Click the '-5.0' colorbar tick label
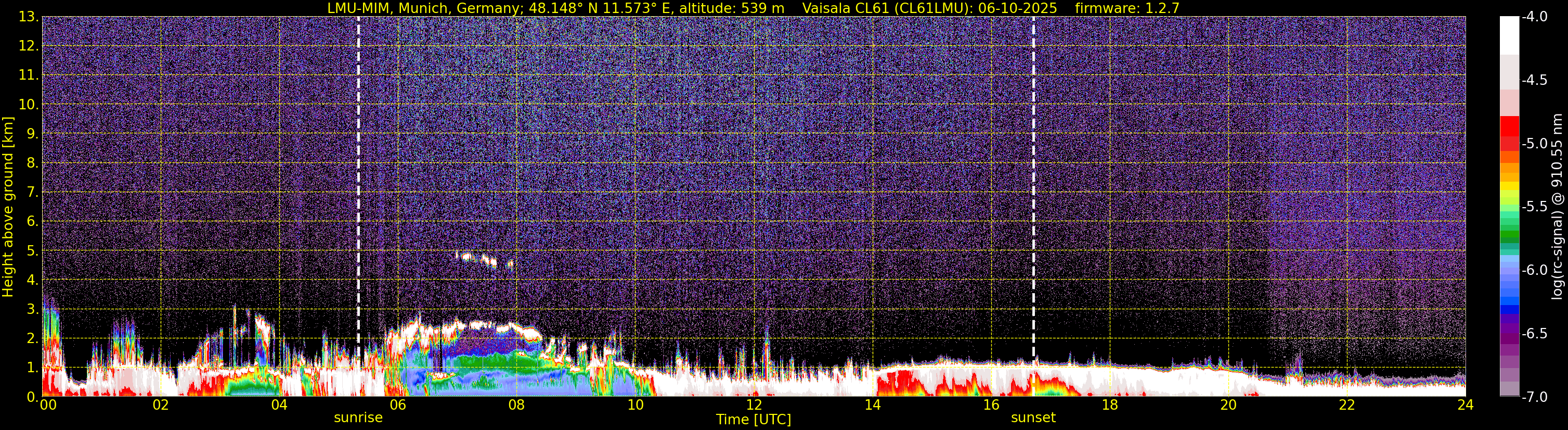The image size is (1568, 430). click(x=1534, y=144)
